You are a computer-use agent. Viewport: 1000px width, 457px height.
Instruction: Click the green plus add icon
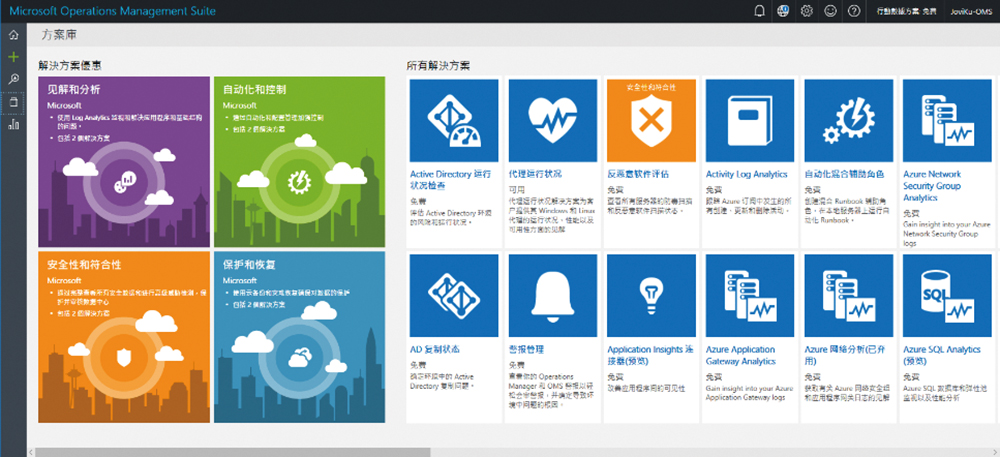click(x=13, y=57)
